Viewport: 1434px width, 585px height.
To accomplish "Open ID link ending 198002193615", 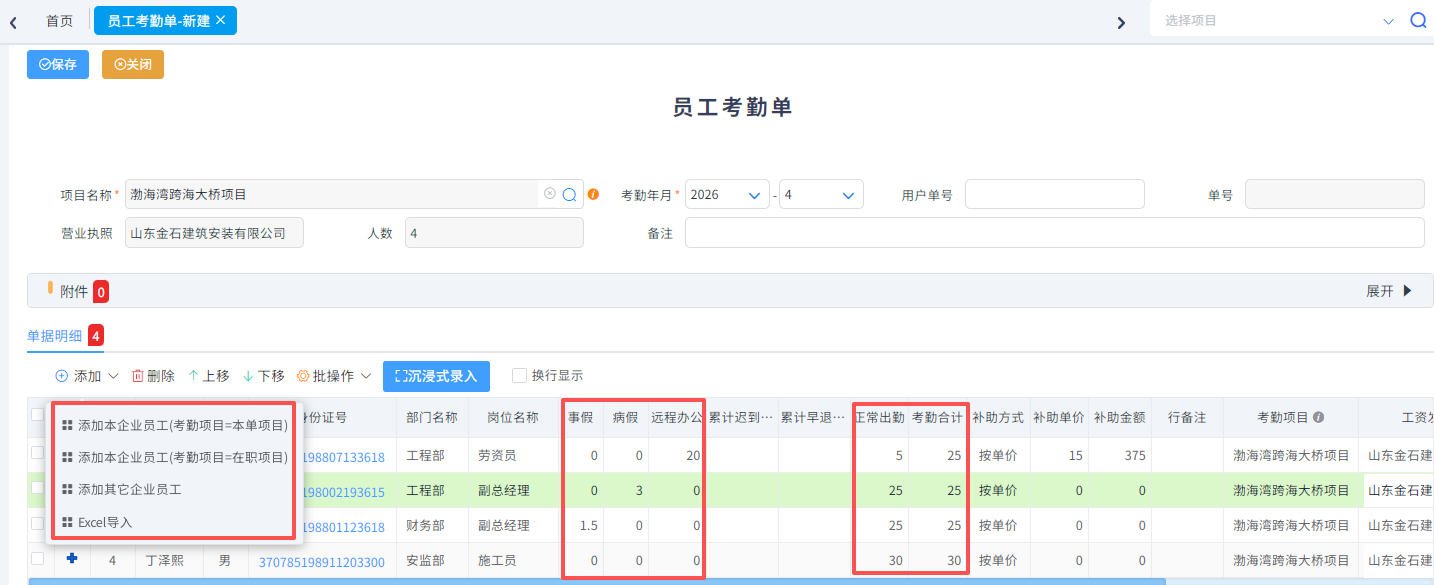I will [343, 492].
